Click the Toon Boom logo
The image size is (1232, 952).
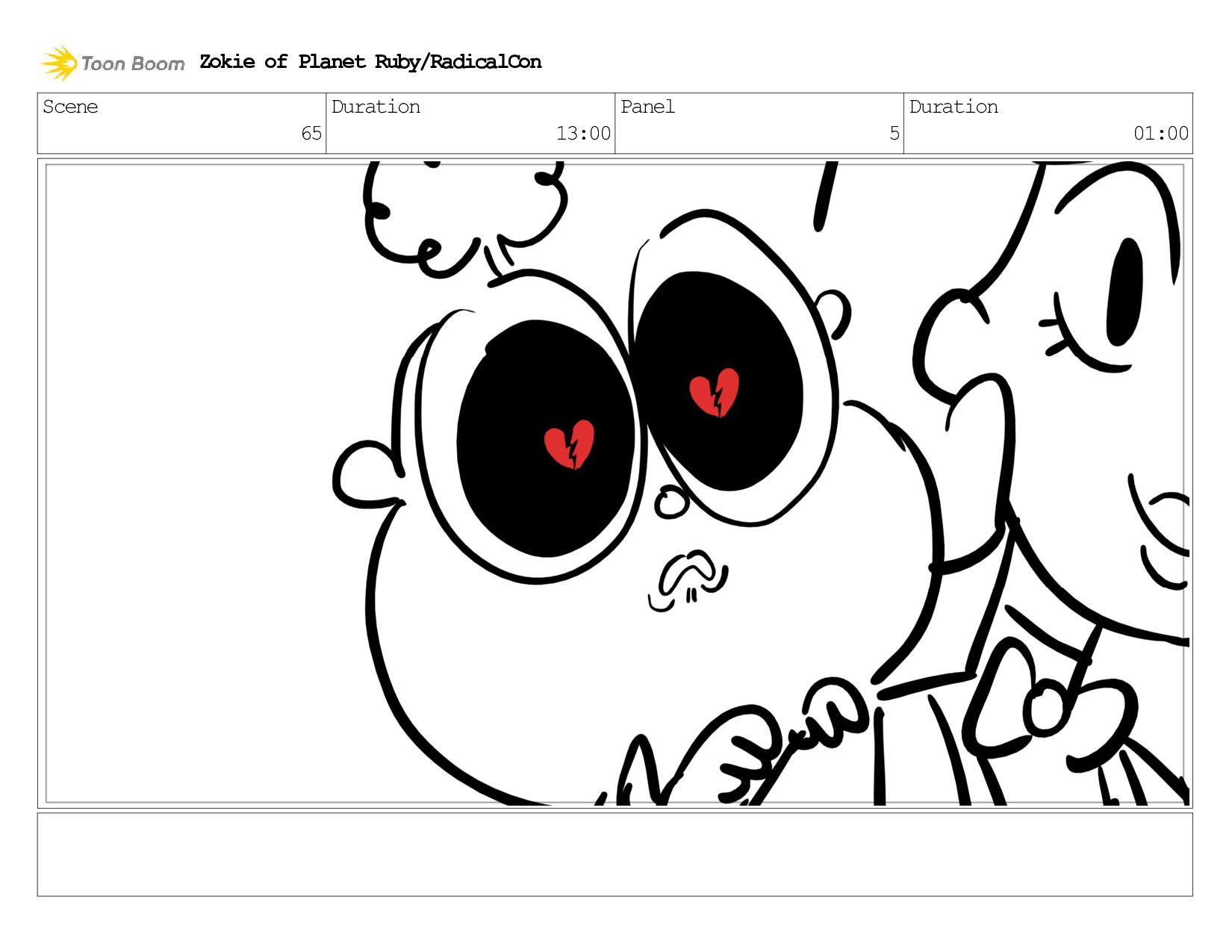tap(112, 63)
